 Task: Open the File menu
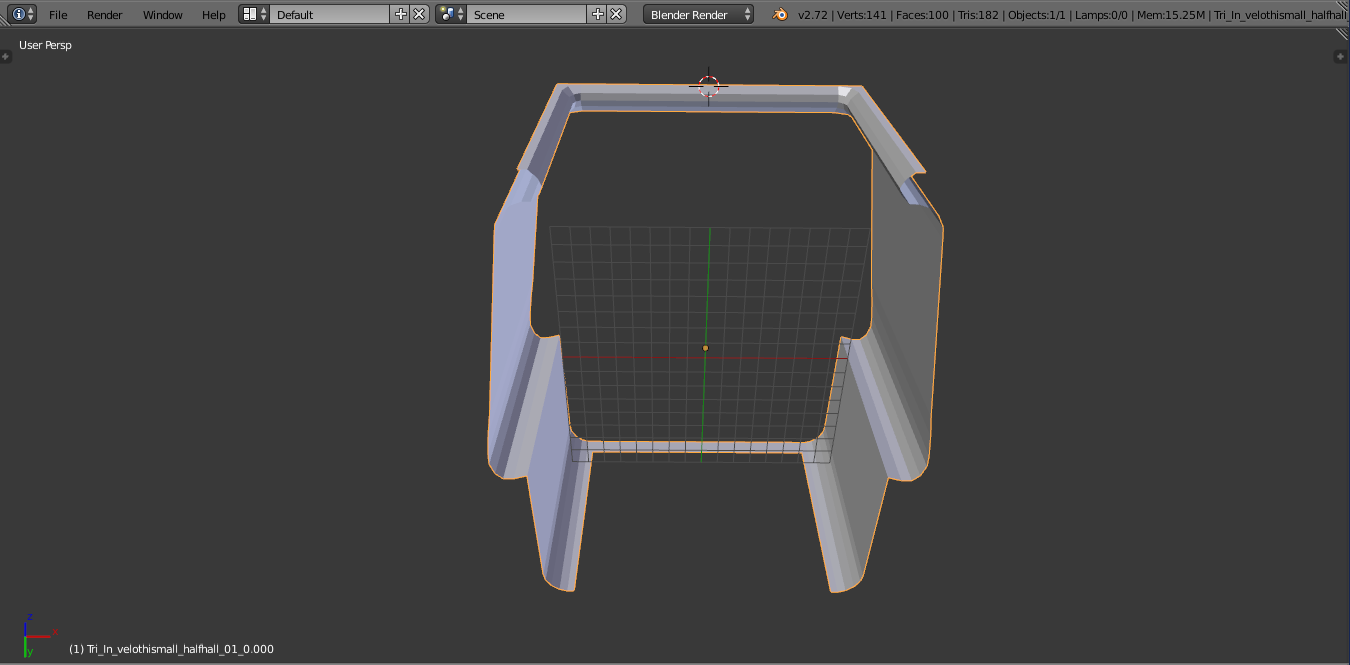pos(58,15)
